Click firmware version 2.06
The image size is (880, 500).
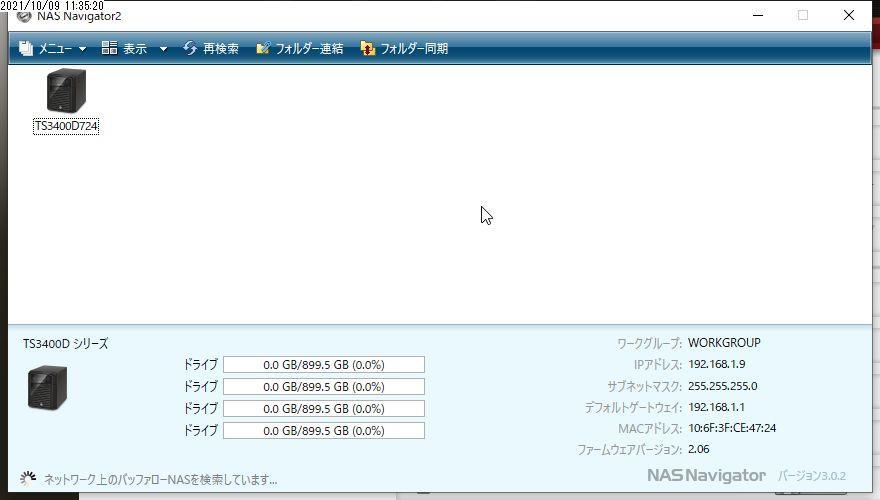click(699, 449)
